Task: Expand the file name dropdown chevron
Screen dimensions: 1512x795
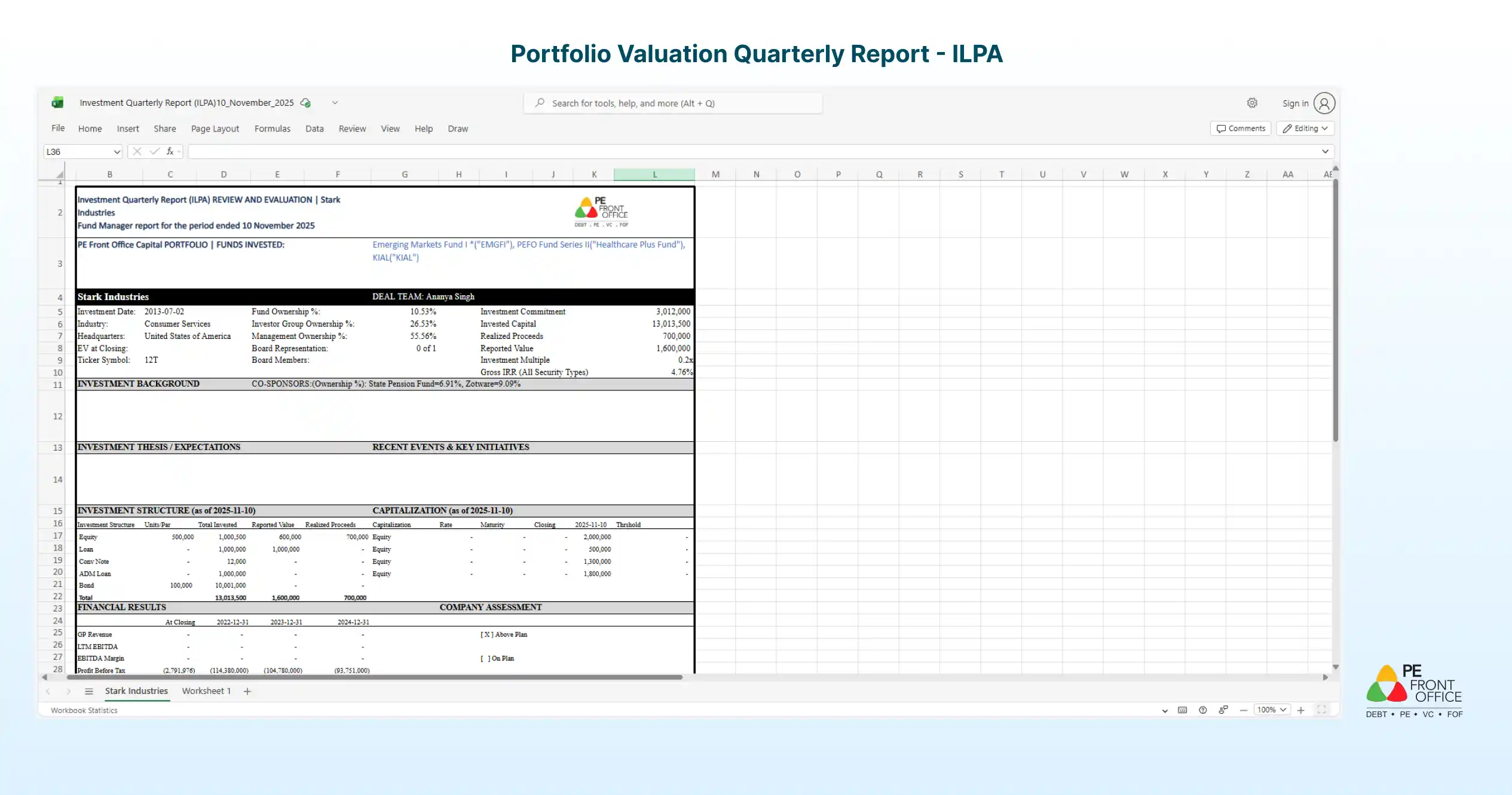Action: click(x=335, y=103)
